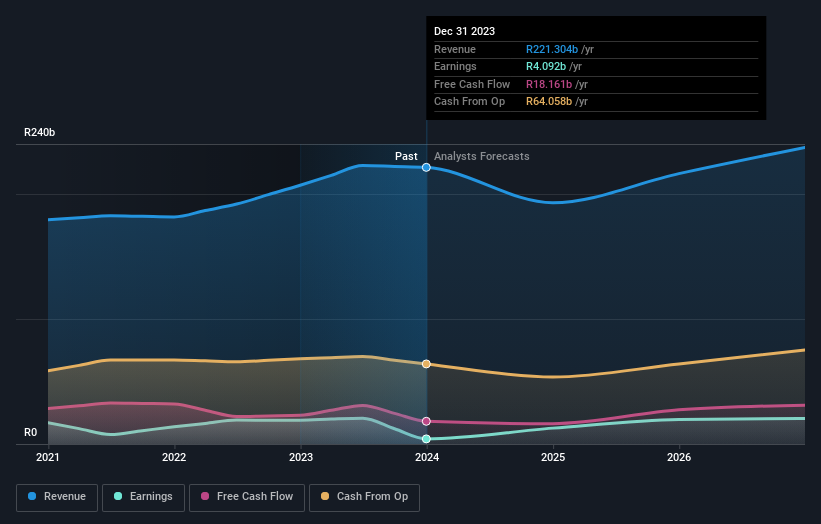821x524 pixels.
Task: Click the Earnings row label in tooltip
Action: click(x=456, y=66)
